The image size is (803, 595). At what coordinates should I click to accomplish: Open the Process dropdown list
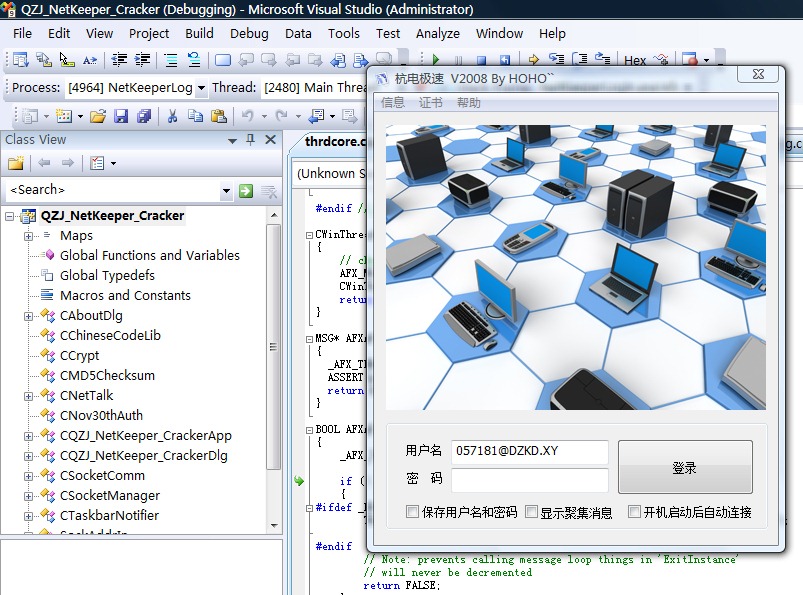pyautogui.click(x=201, y=88)
